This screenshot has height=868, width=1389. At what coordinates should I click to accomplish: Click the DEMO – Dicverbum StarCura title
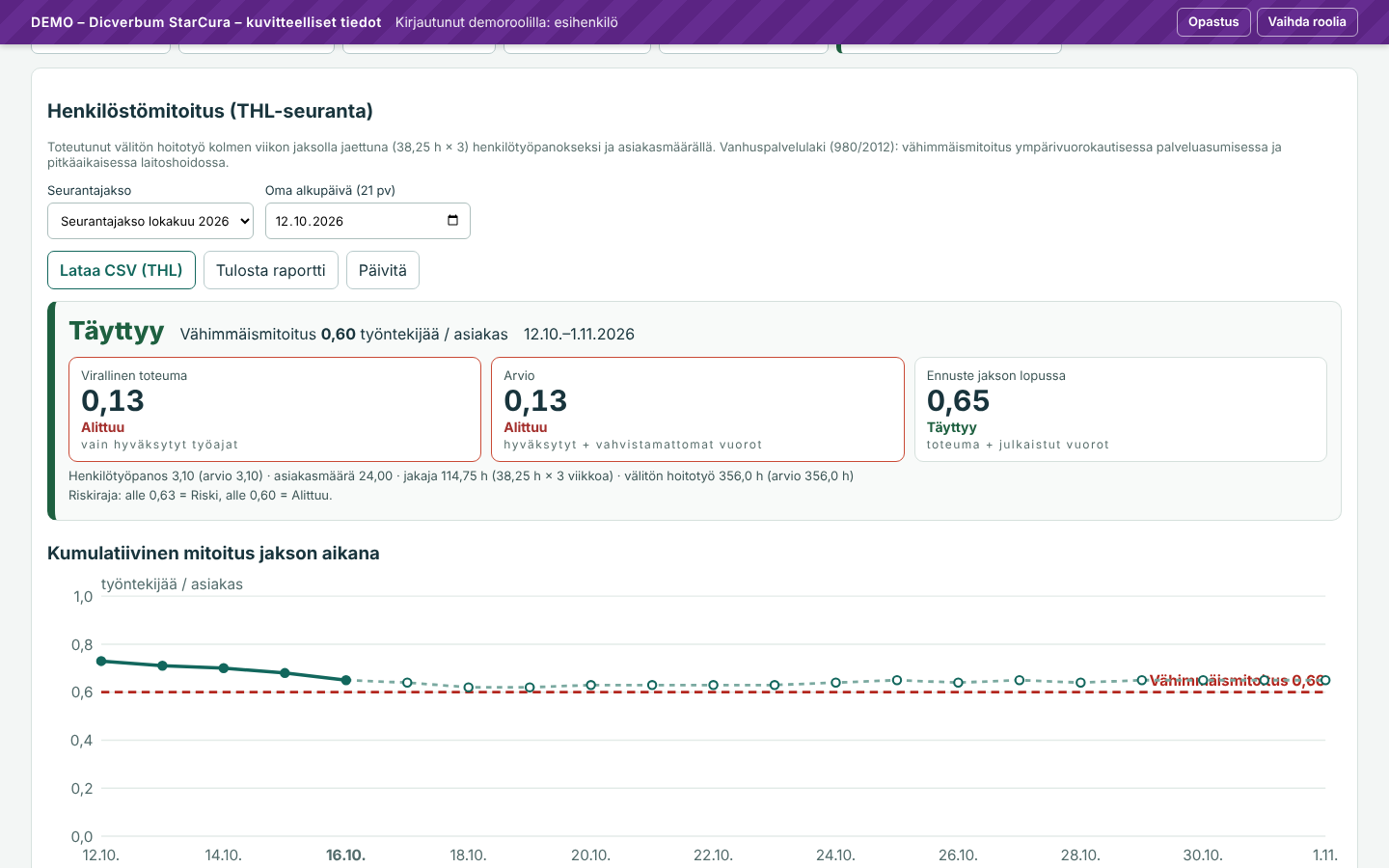[x=206, y=22]
